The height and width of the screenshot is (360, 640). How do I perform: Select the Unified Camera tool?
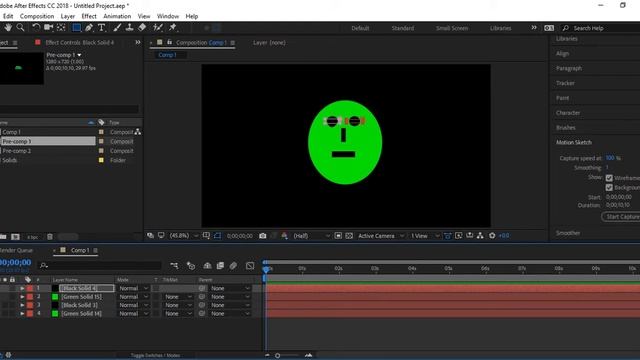point(49,27)
